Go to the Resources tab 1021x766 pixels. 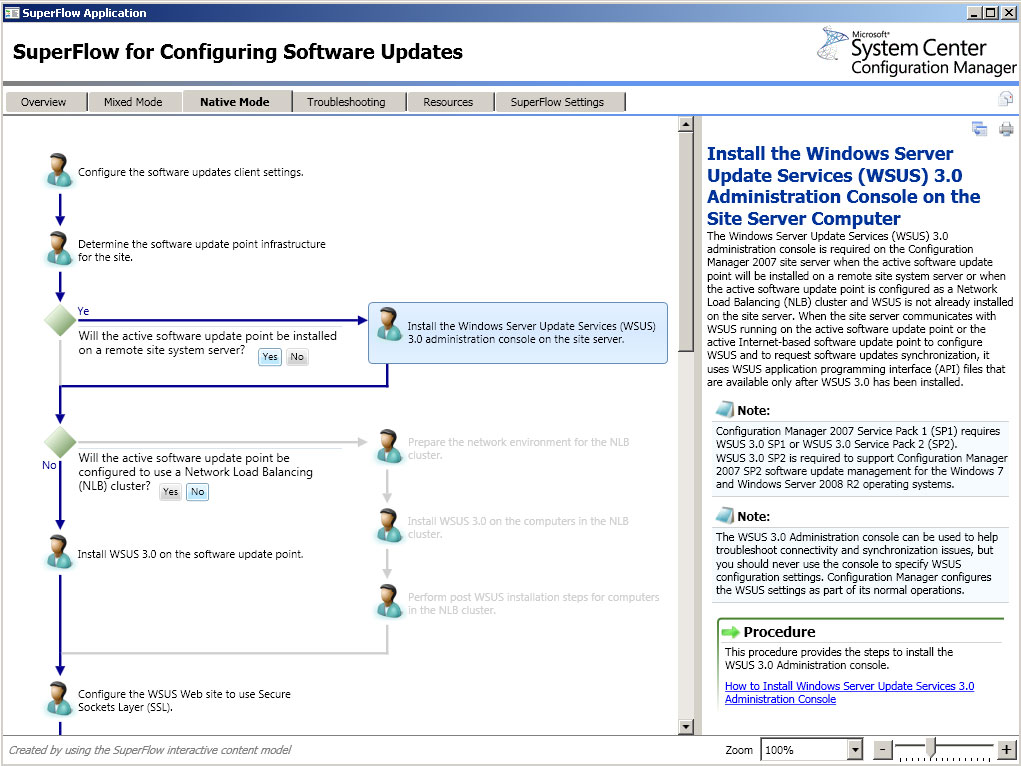[x=448, y=102]
